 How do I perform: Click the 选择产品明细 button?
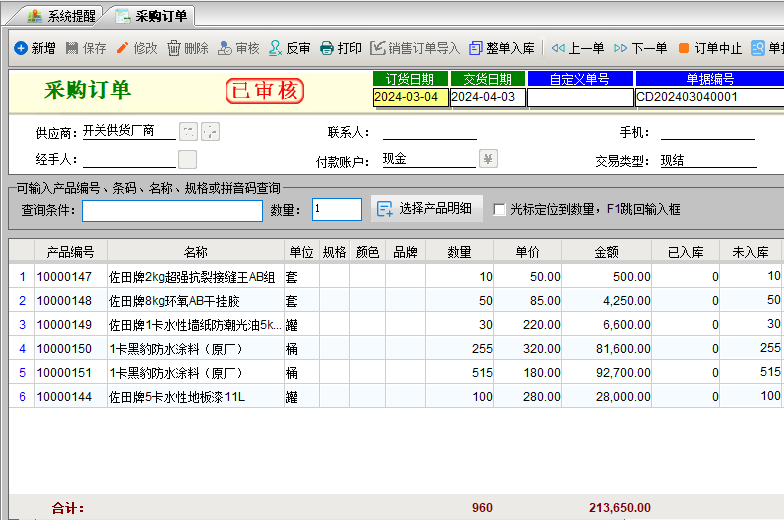pyautogui.click(x=427, y=208)
